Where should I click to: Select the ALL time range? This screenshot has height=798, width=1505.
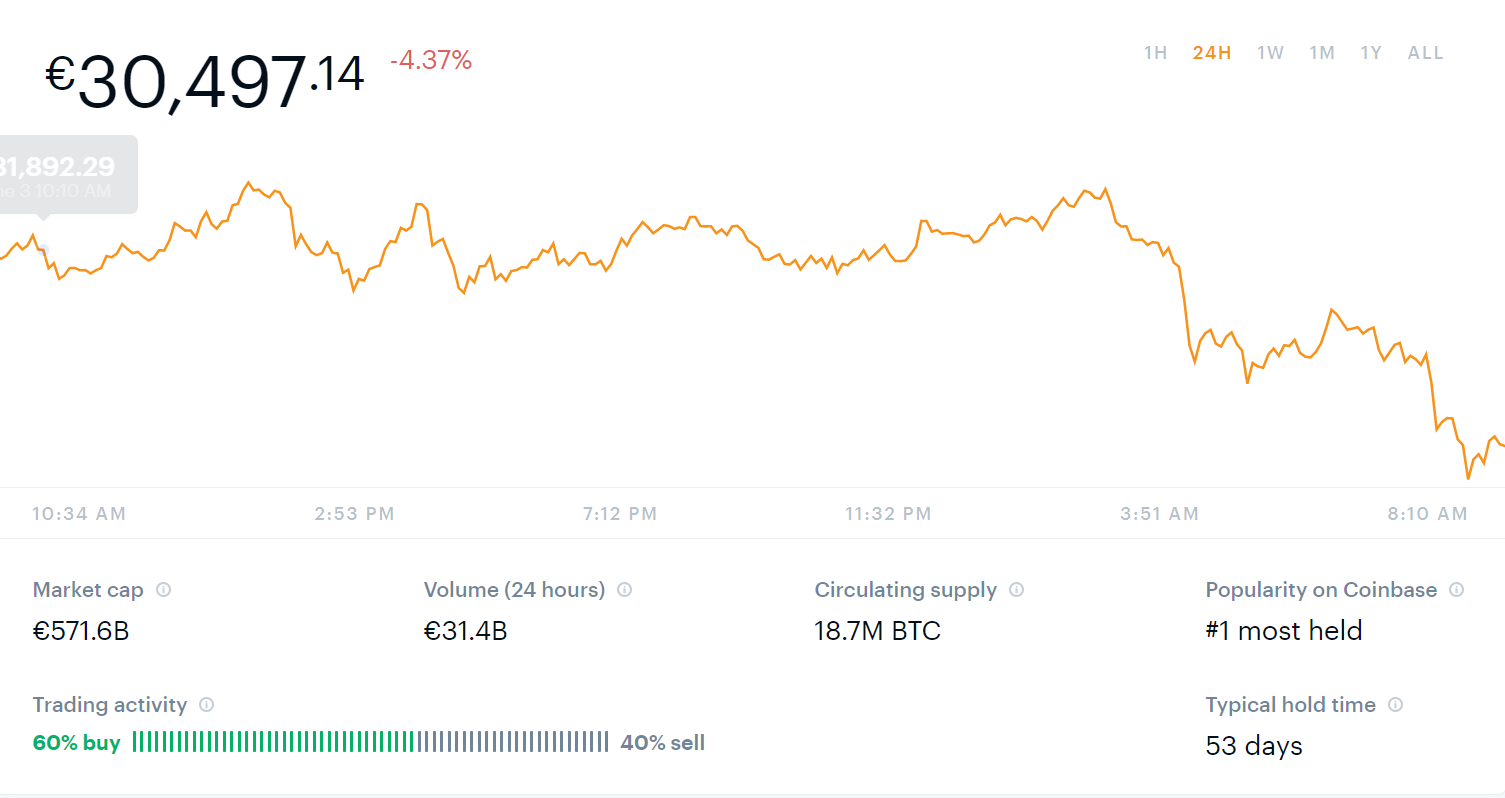pos(1425,53)
